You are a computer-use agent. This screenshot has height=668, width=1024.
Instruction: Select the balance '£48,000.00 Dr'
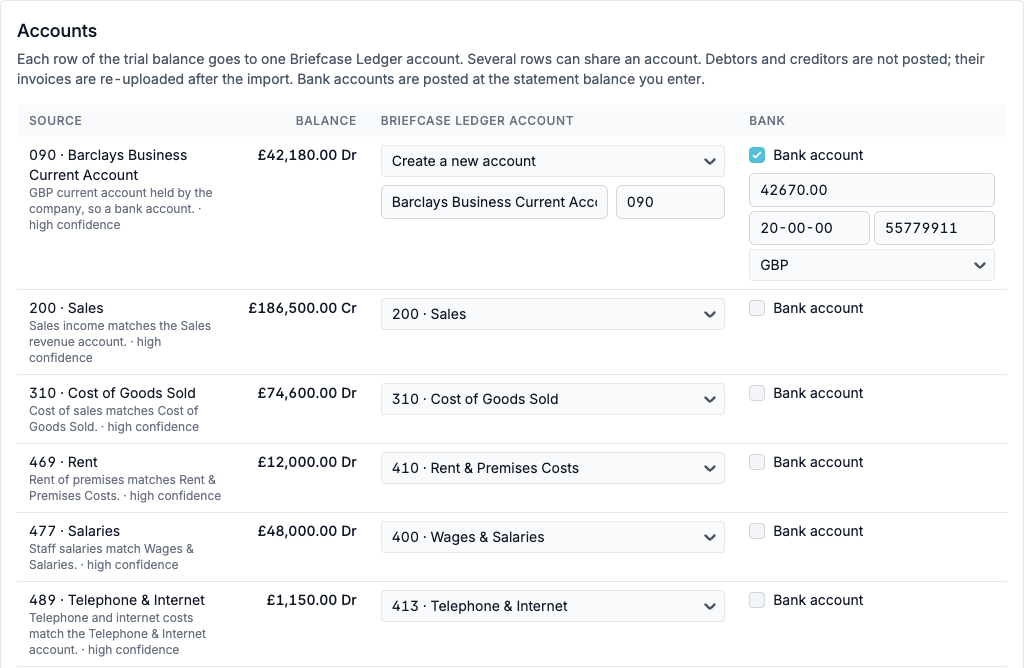tap(307, 531)
